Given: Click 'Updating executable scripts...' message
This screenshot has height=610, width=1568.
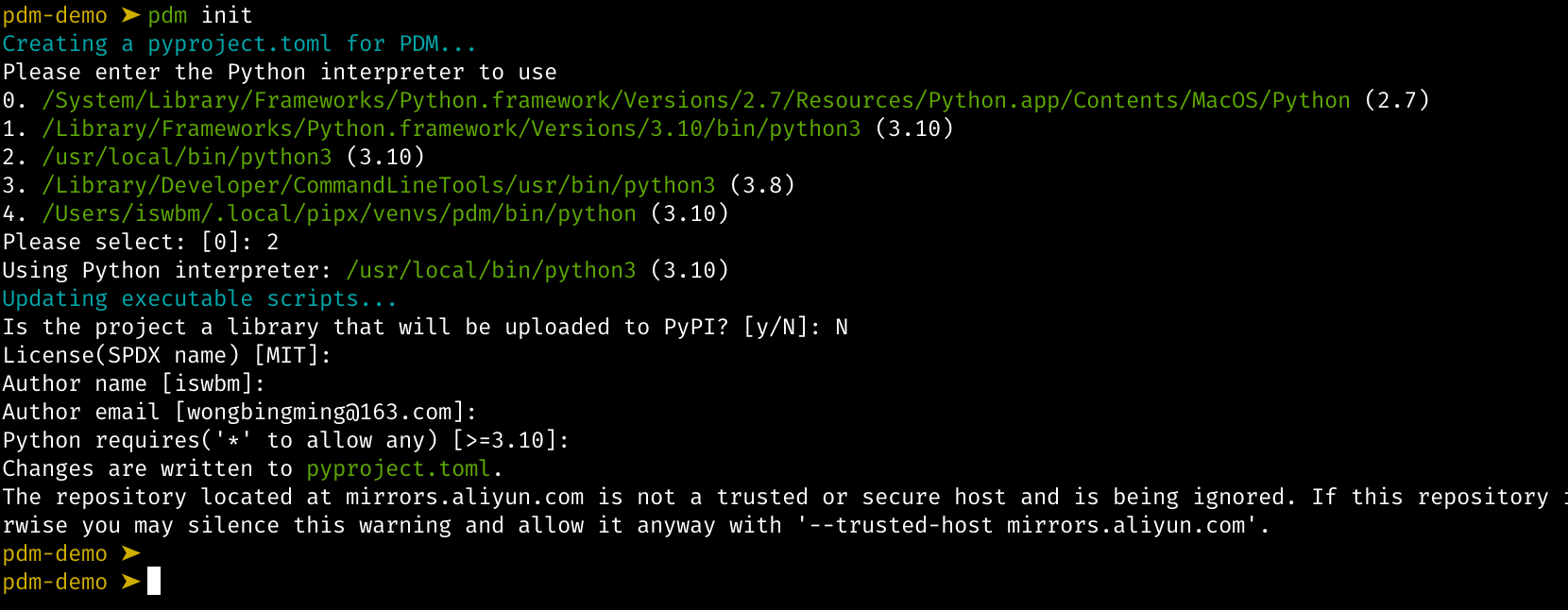Looking at the screenshot, I should pyautogui.click(x=199, y=299).
